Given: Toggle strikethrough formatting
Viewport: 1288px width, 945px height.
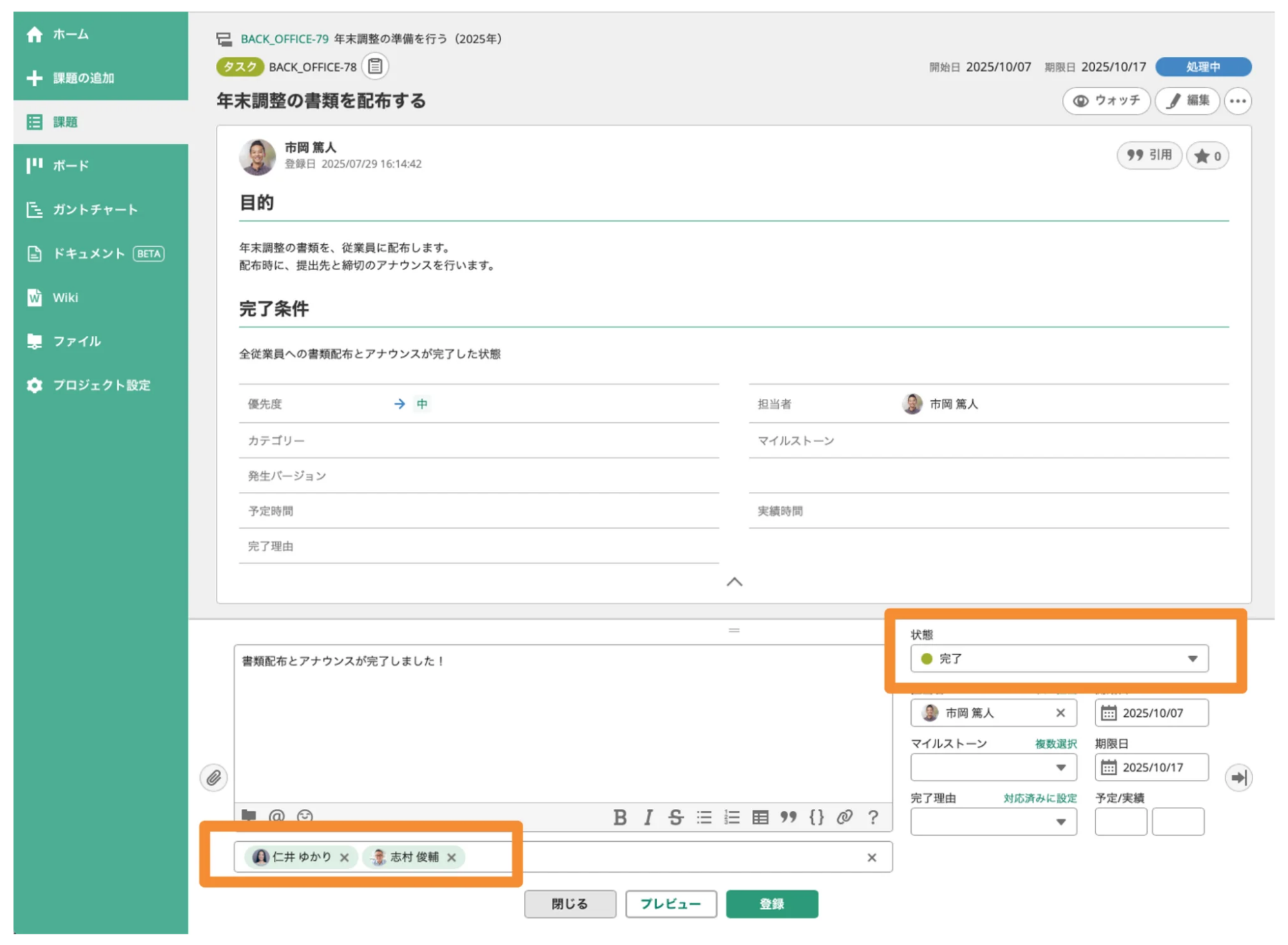Looking at the screenshot, I should pos(675,817).
